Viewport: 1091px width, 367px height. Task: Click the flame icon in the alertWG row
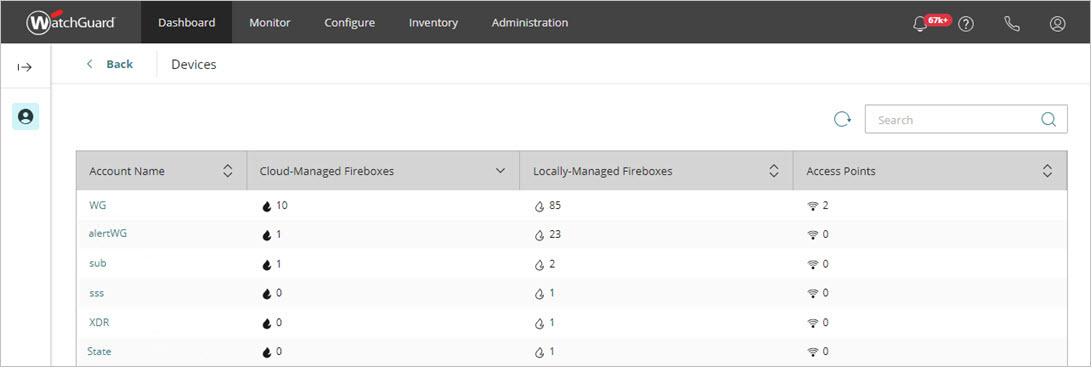266,235
